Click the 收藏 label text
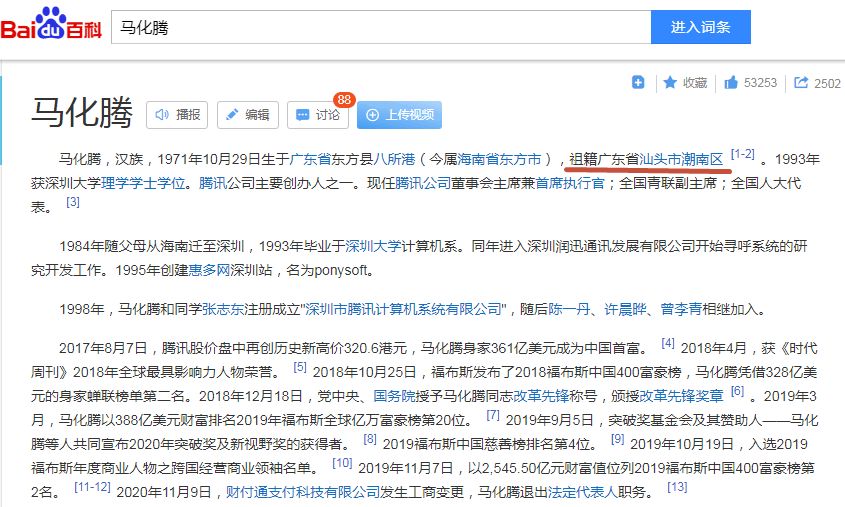This screenshot has height=507, width=845. [x=695, y=83]
